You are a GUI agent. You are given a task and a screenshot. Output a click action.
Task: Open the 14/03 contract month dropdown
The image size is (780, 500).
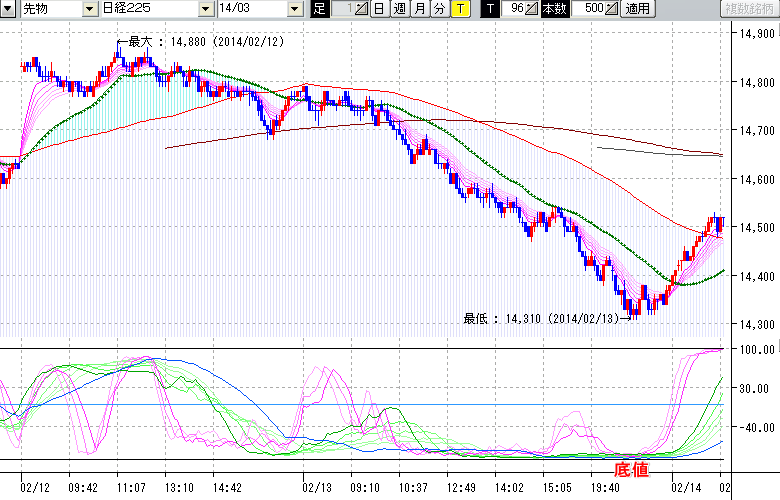click(x=294, y=9)
